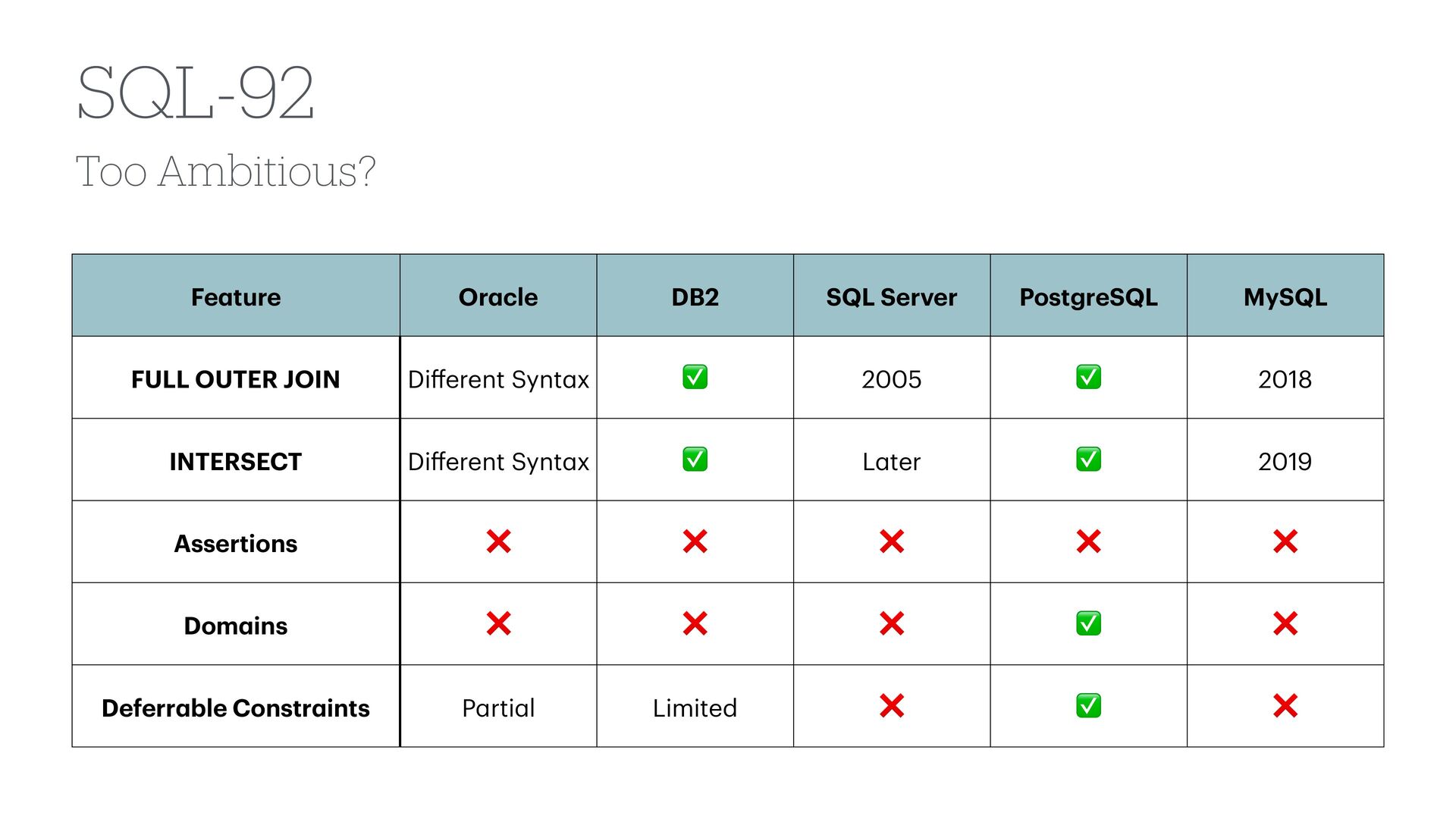
Task: Click the MySQL Assertions red X
Action: click(x=1285, y=541)
